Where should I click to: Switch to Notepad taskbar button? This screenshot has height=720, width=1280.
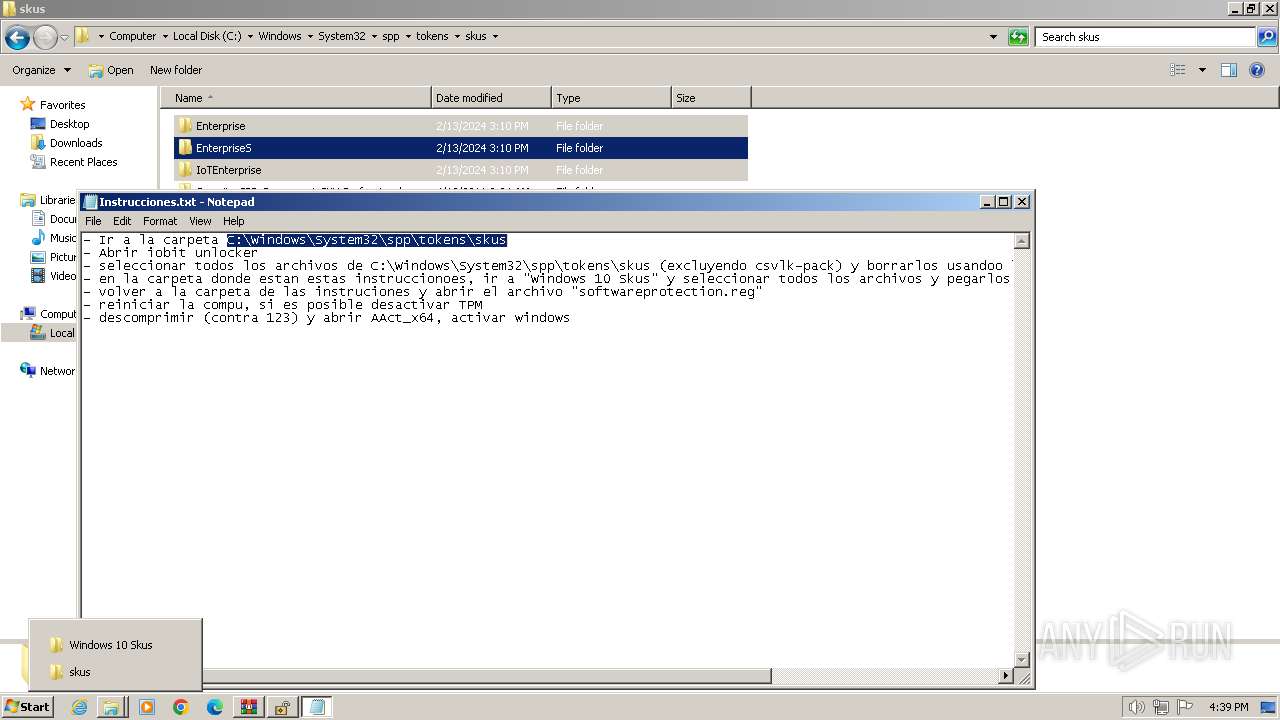(317, 707)
